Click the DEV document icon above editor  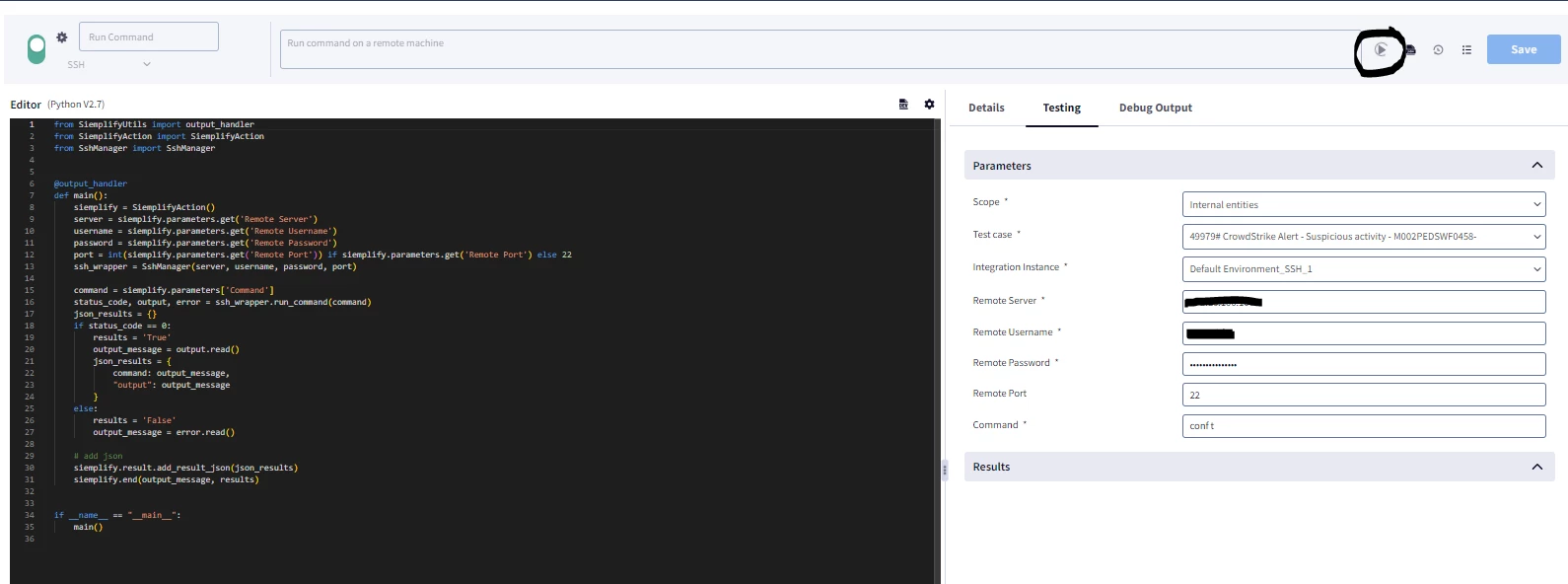[x=903, y=104]
